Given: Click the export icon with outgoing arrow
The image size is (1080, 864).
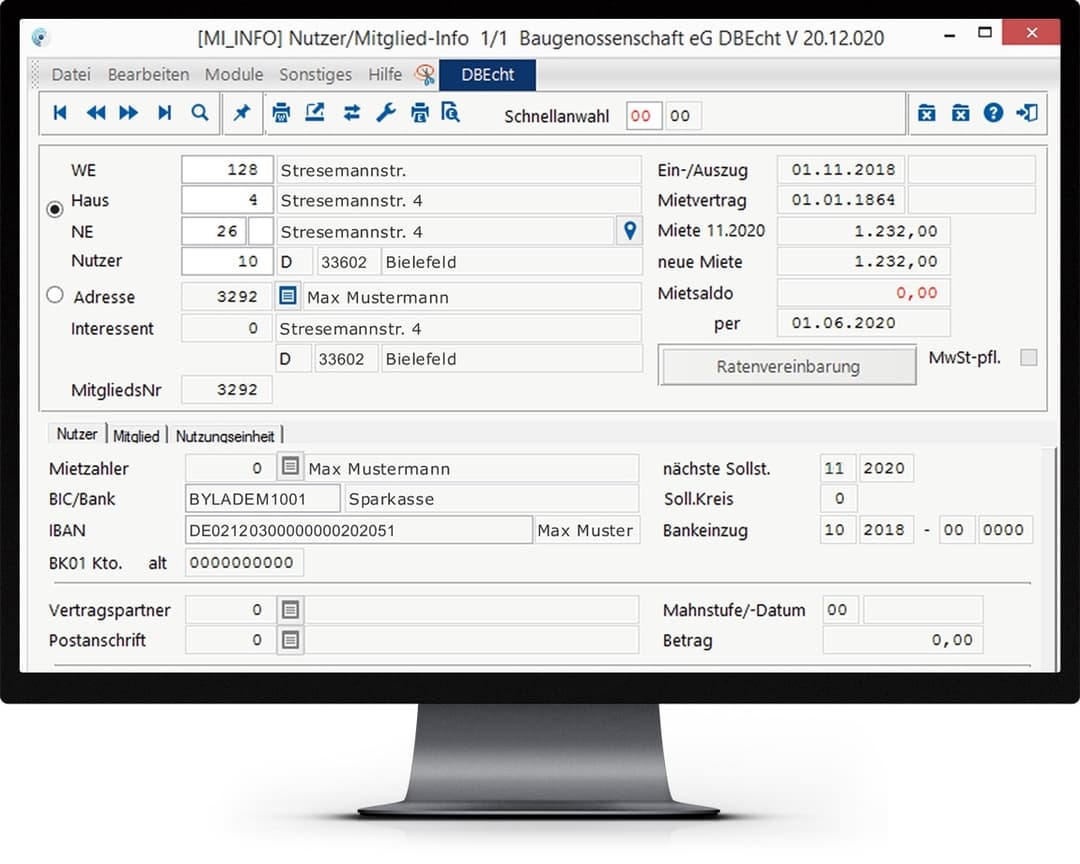Looking at the screenshot, I should [315, 112].
